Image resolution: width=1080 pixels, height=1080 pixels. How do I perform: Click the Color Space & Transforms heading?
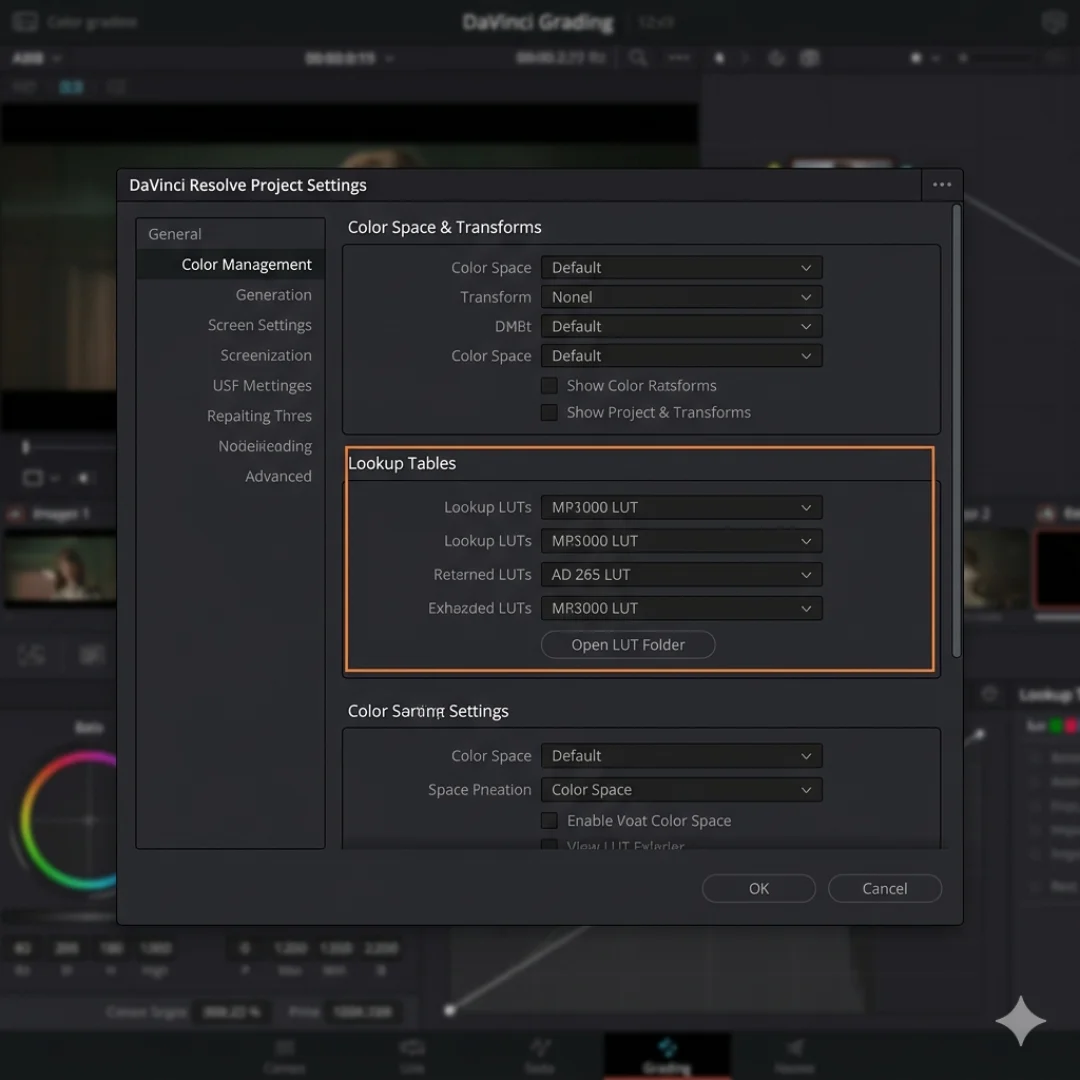pos(444,227)
